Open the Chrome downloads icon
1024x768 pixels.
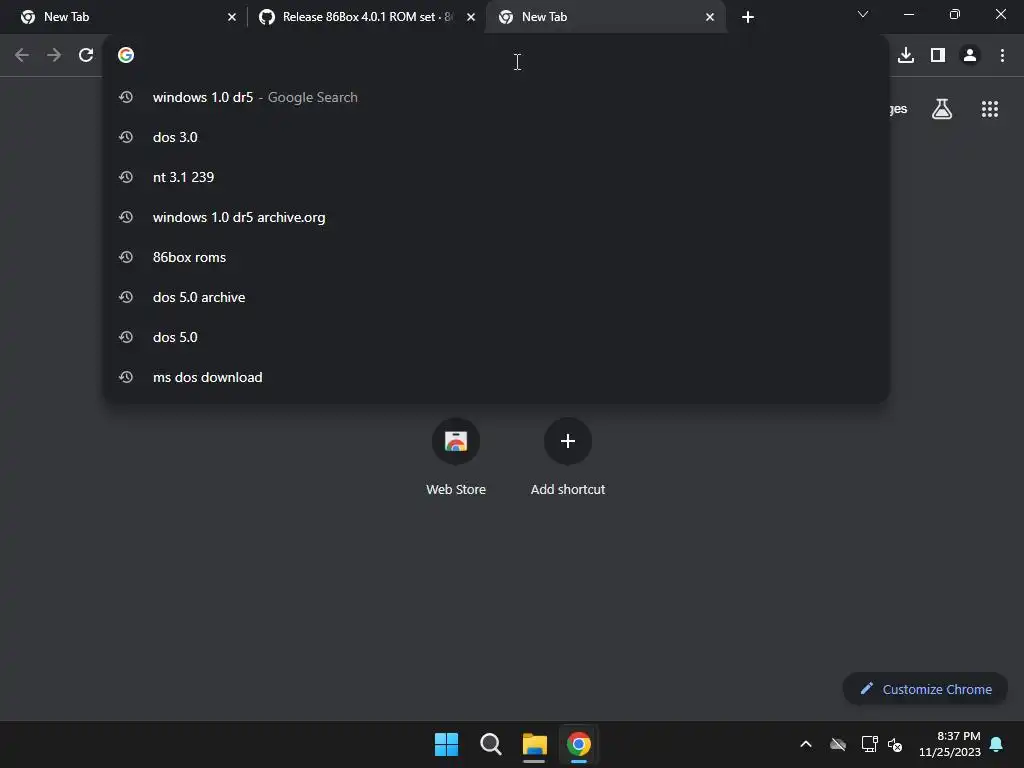click(x=906, y=56)
